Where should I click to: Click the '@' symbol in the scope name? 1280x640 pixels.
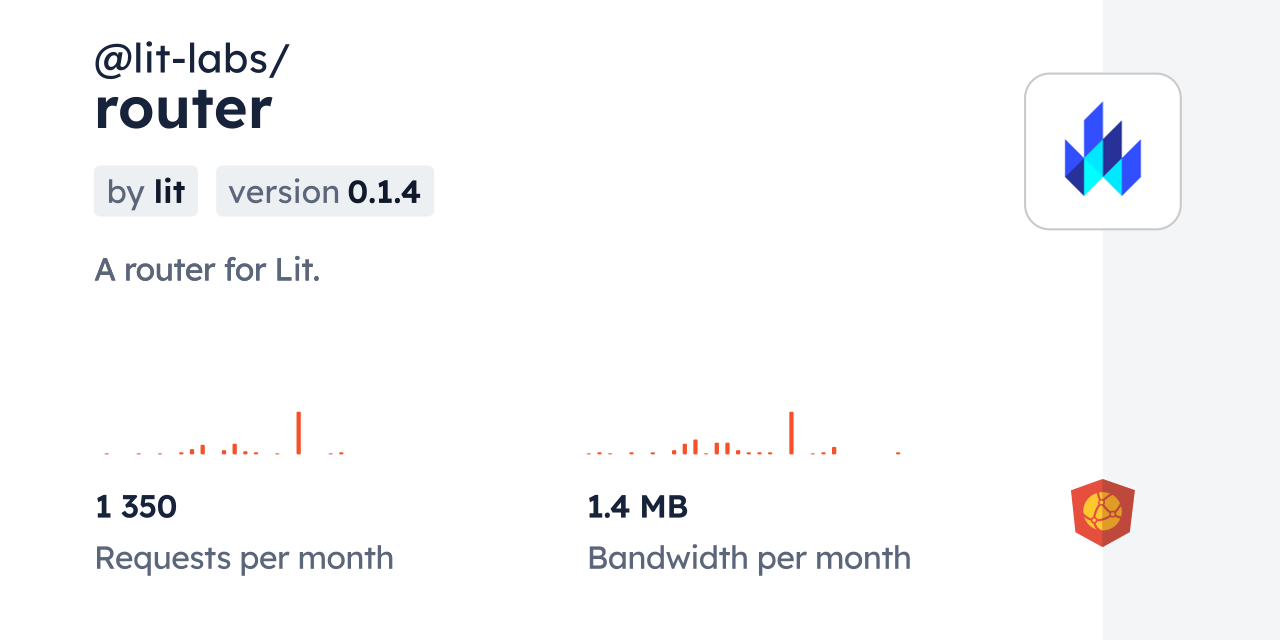click(x=108, y=61)
